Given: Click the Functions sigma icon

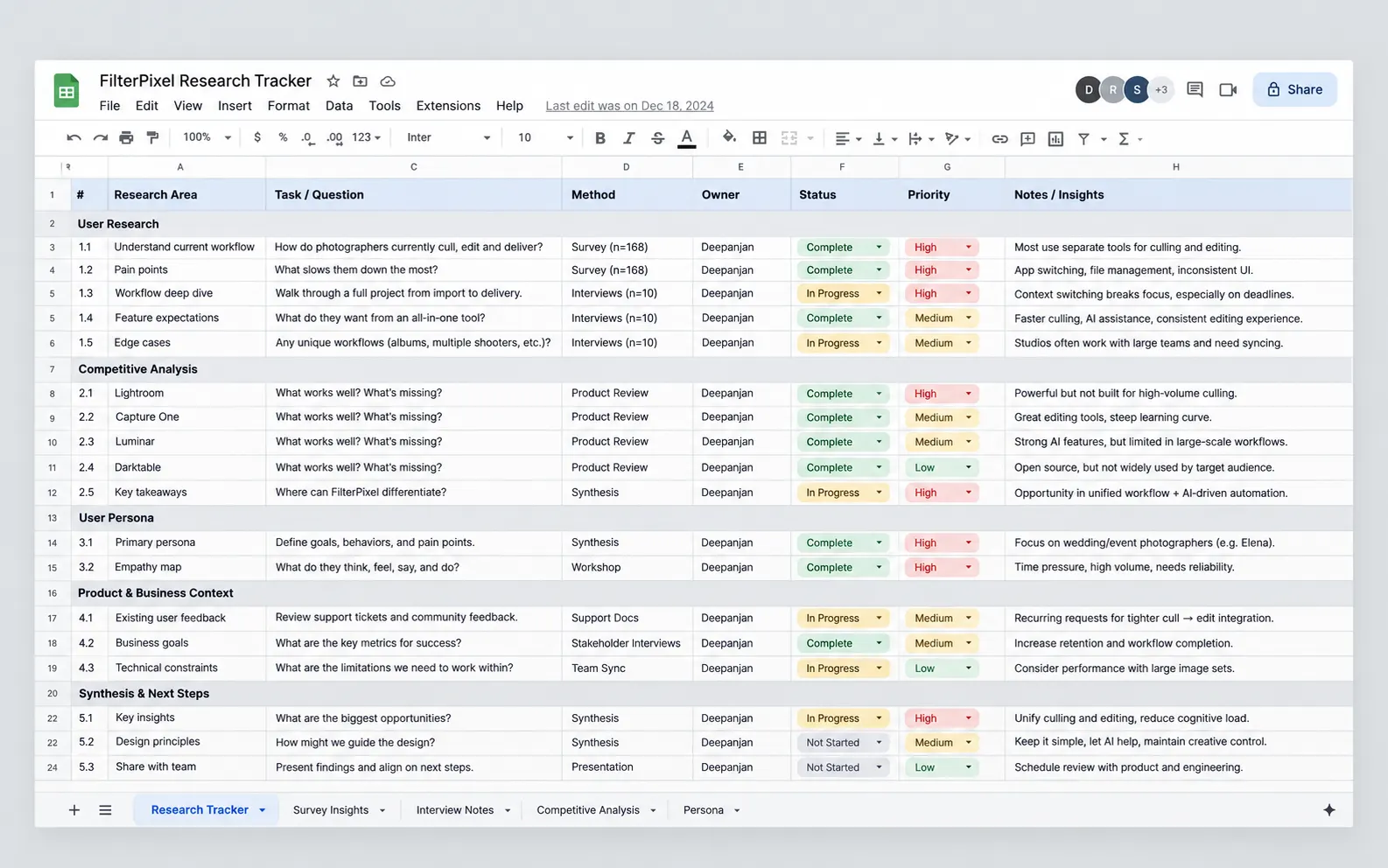Looking at the screenshot, I should pos(1124,138).
